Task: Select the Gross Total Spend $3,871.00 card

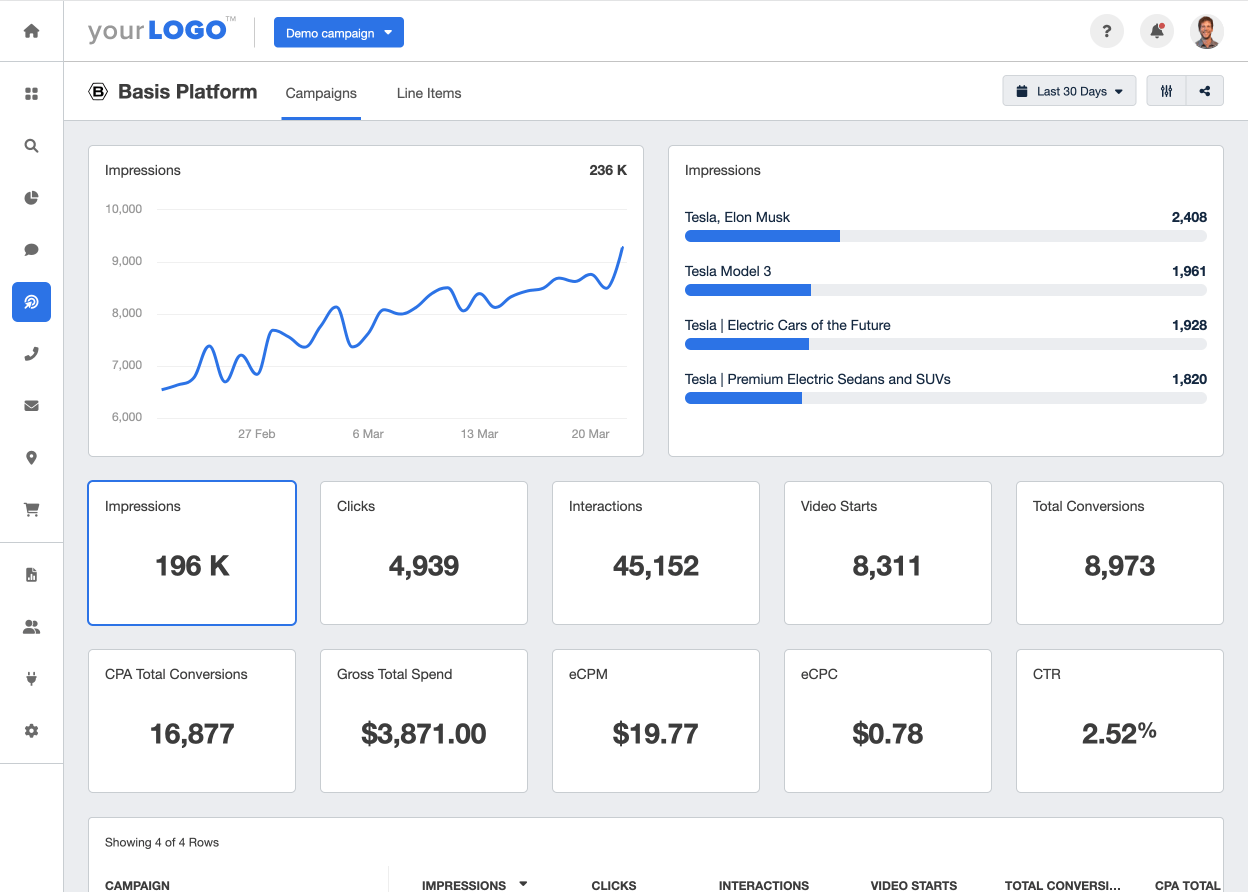Action: (x=424, y=721)
